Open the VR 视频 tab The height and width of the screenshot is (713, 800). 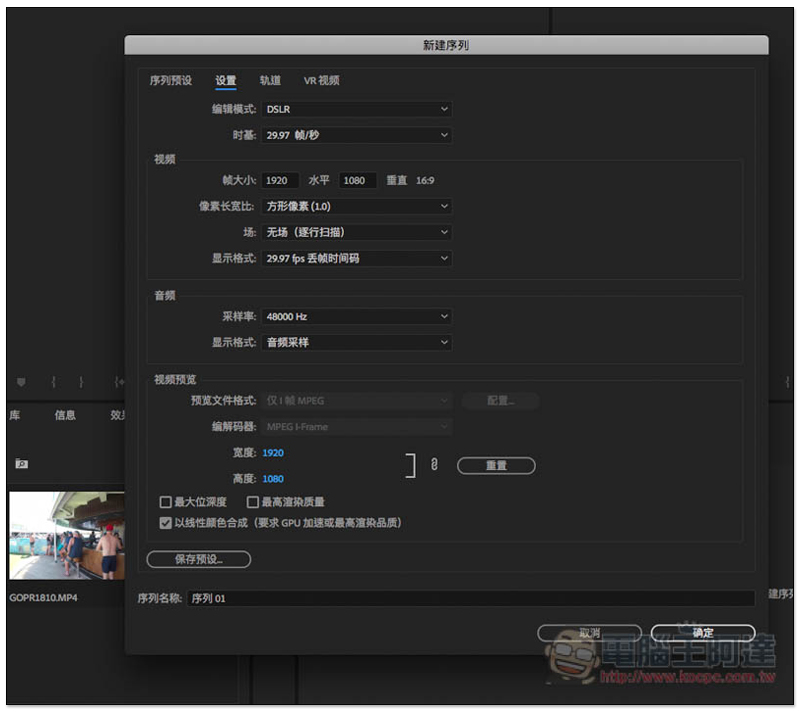click(322, 81)
